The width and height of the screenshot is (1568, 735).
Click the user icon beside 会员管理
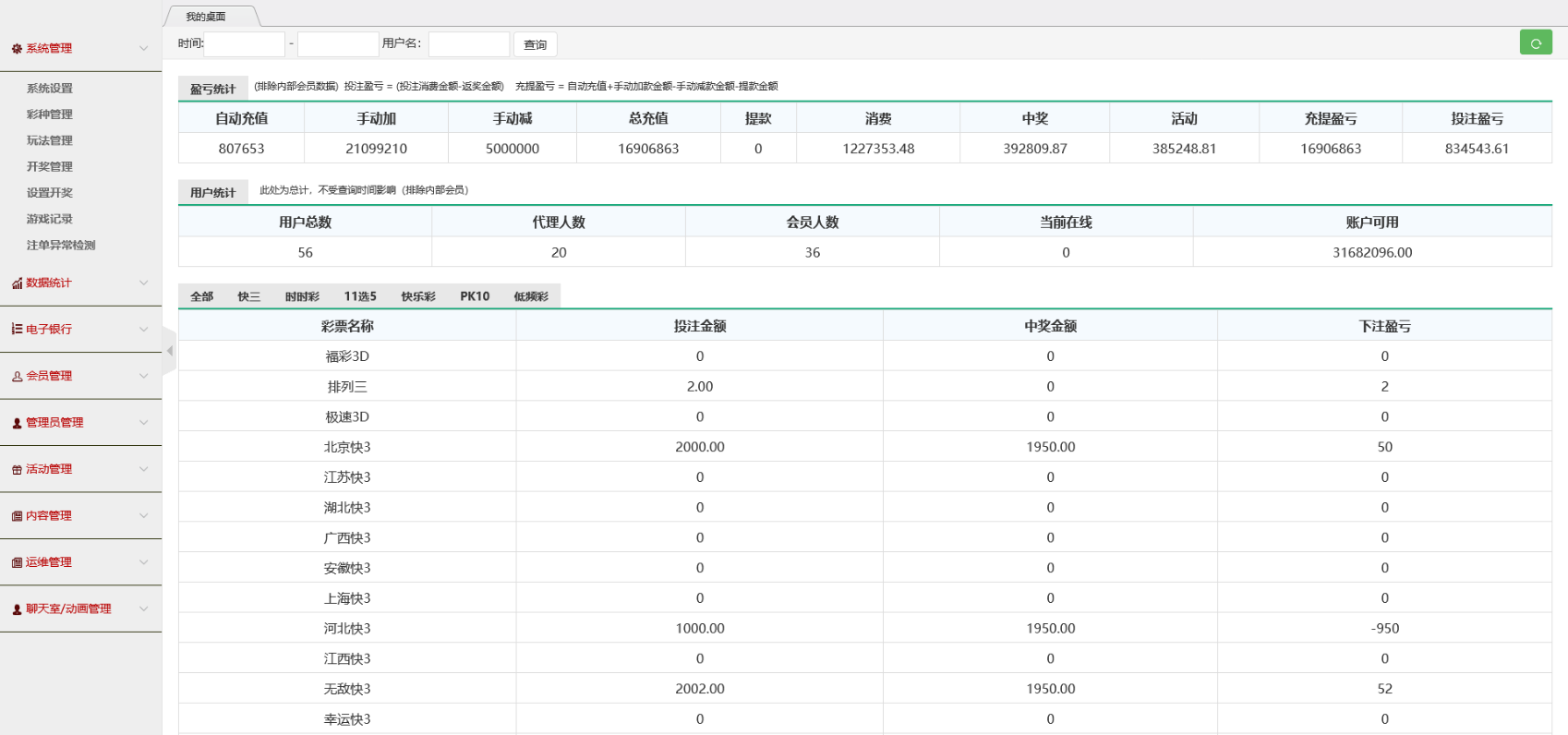[x=17, y=377]
